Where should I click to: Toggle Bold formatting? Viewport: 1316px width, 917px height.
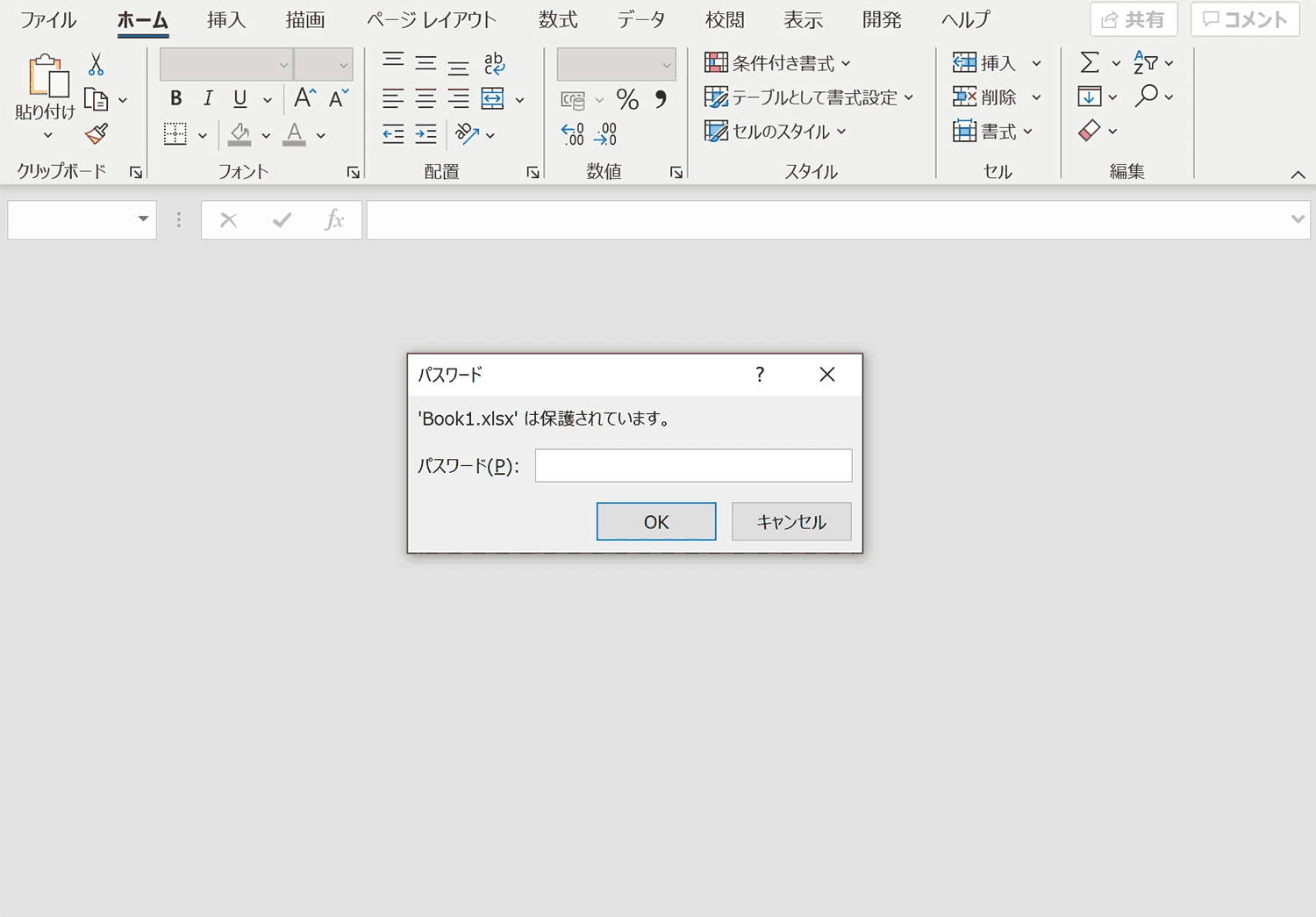(175, 98)
